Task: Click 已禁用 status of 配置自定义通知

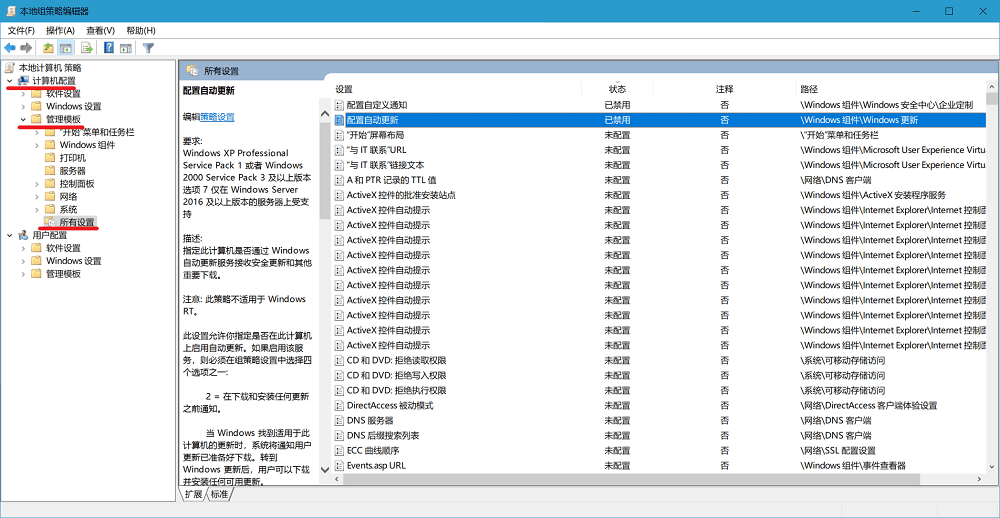Action: pyautogui.click(x=617, y=105)
